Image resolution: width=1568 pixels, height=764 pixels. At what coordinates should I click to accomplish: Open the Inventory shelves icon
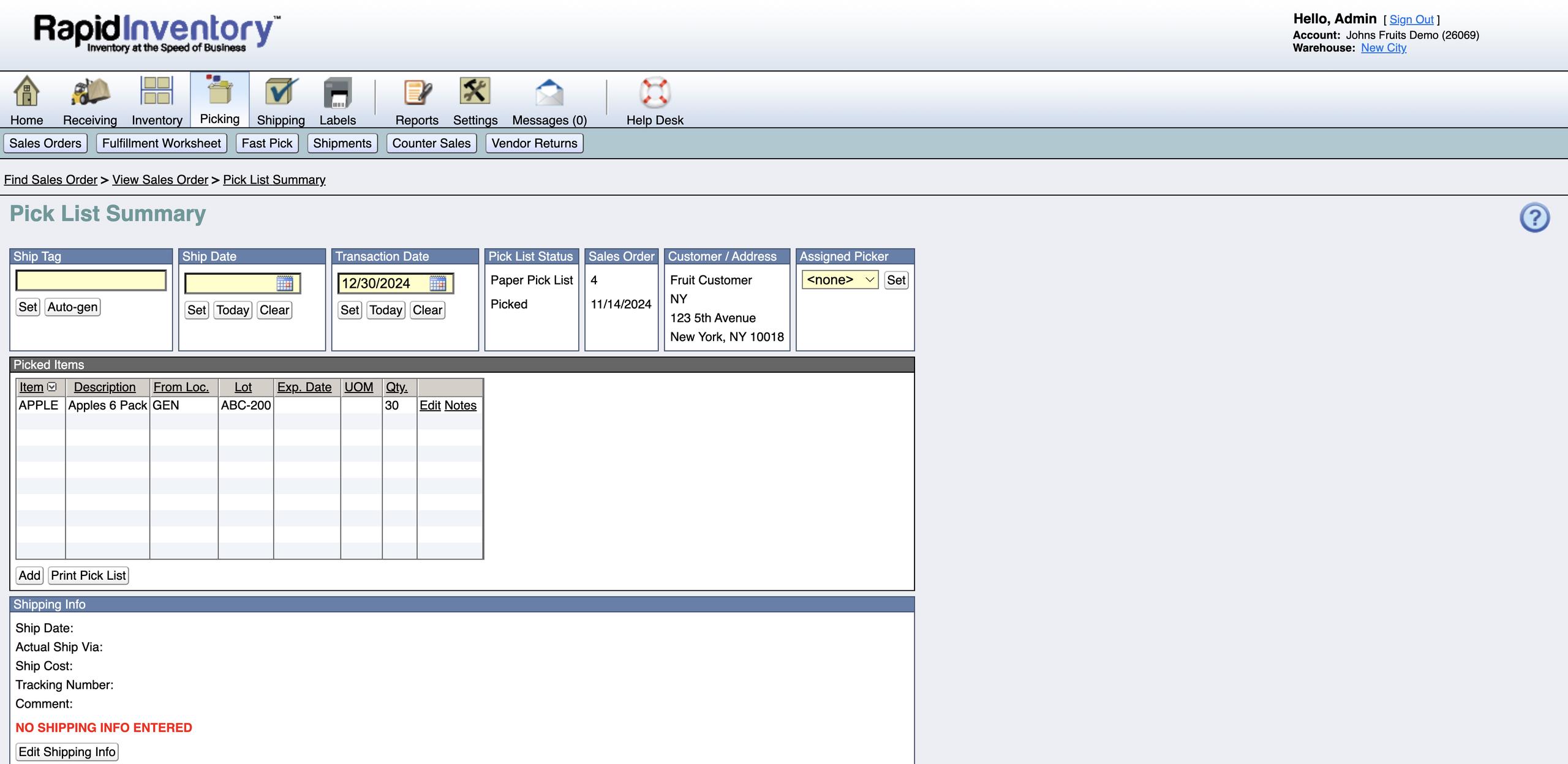point(157,91)
